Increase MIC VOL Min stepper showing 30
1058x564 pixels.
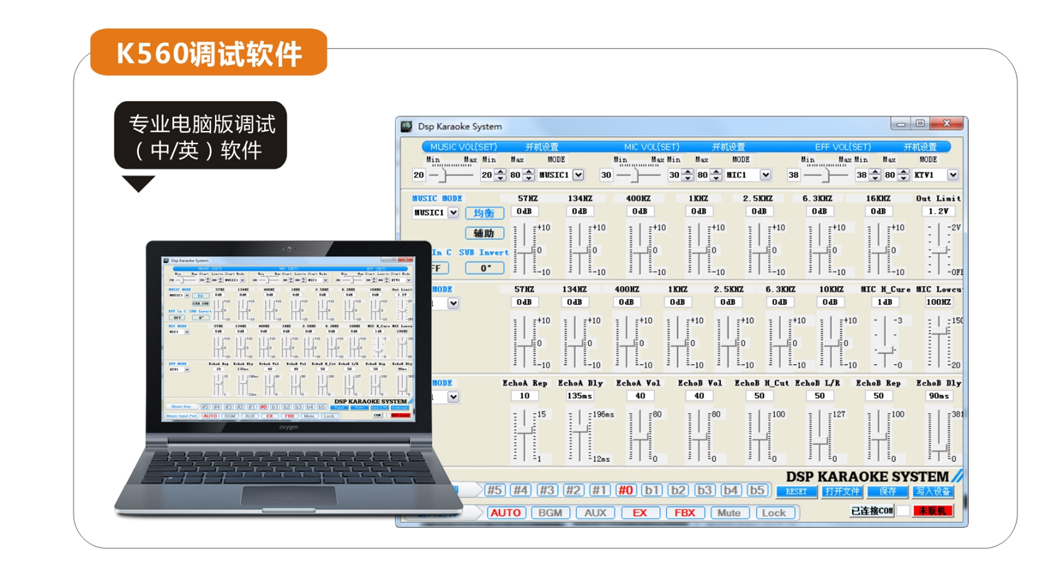point(688,172)
